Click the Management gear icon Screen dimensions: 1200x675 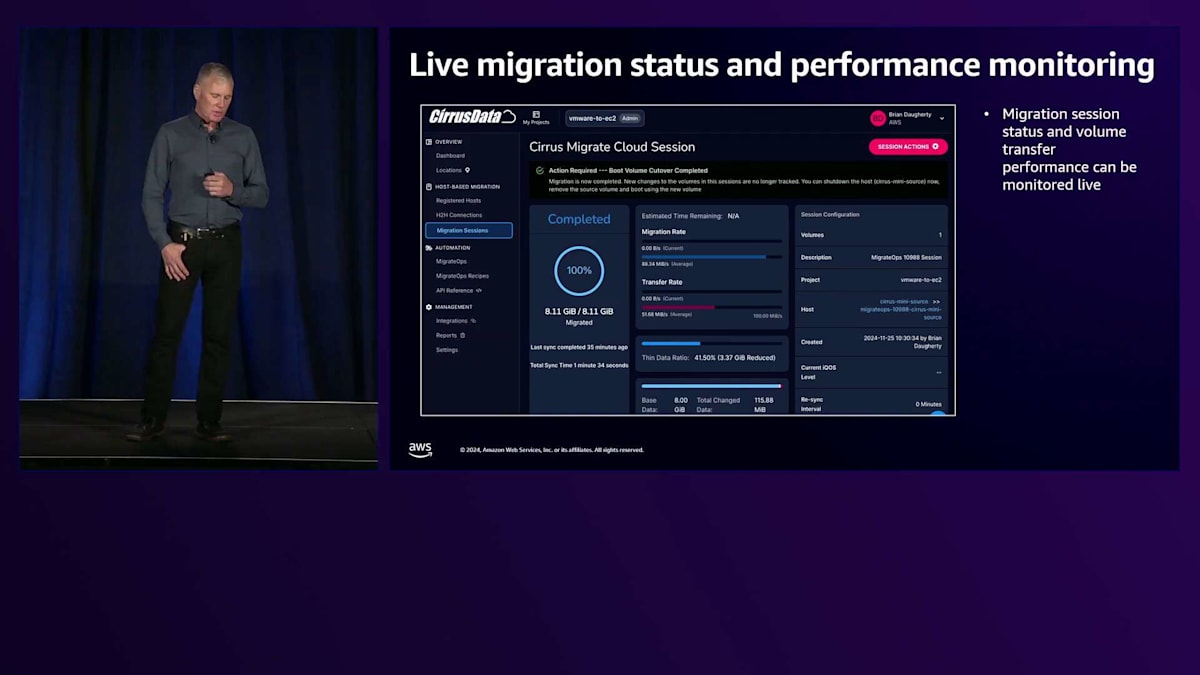pos(429,307)
